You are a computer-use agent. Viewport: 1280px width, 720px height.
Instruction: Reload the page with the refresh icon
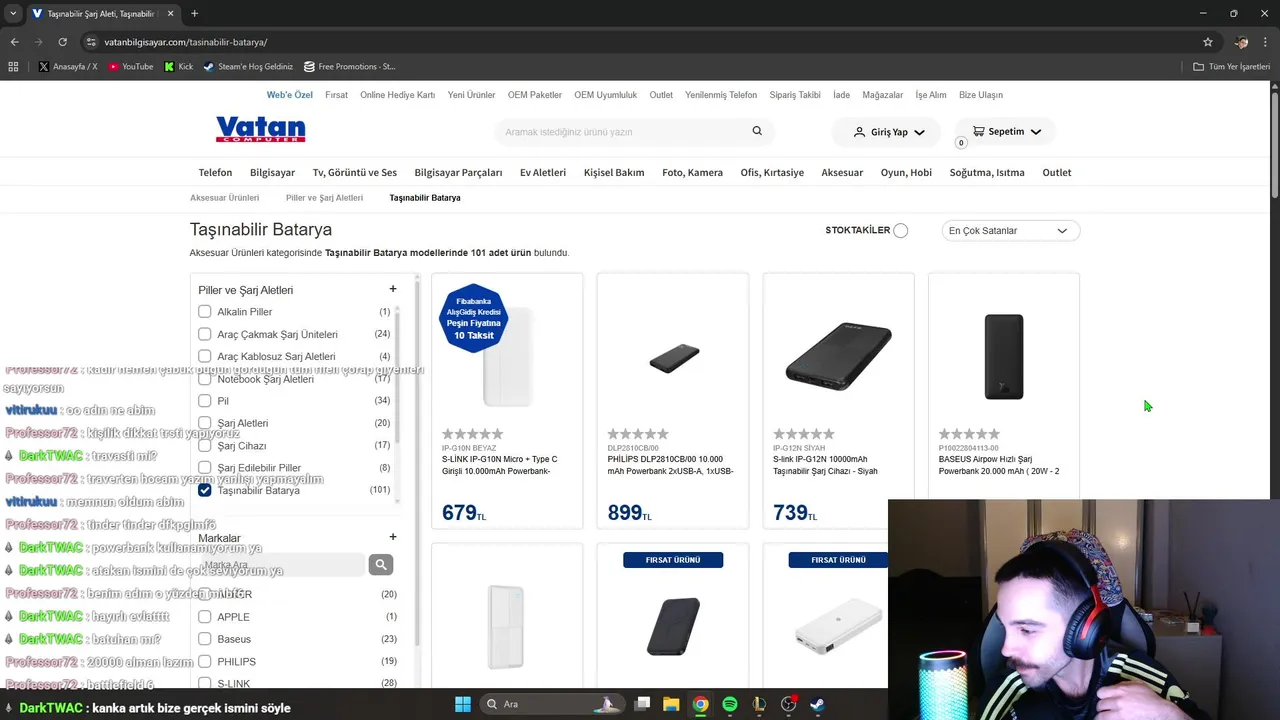62,42
